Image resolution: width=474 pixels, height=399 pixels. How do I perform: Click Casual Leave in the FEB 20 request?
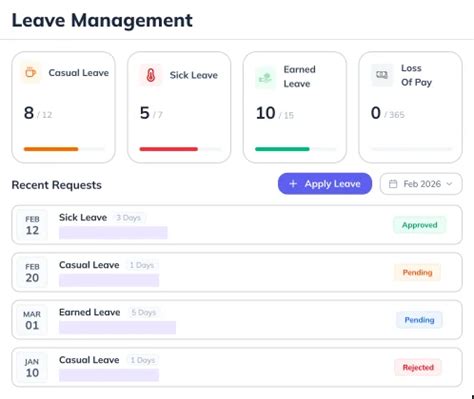[x=89, y=265]
